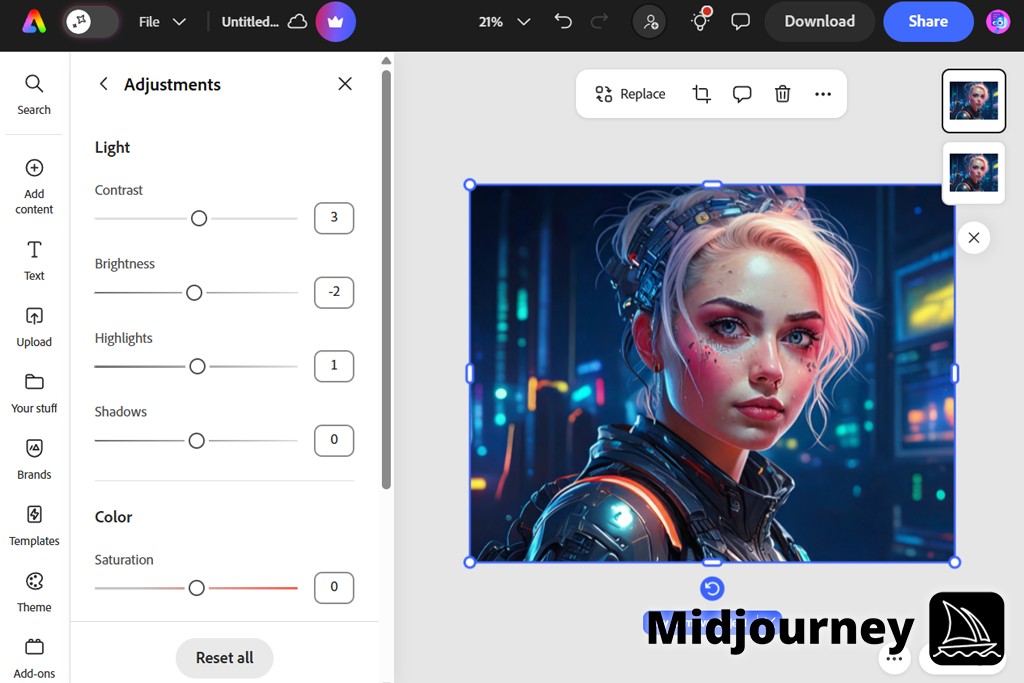Open Upload in the sidebar
Viewport: 1024px width, 683px height.
tap(34, 327)
